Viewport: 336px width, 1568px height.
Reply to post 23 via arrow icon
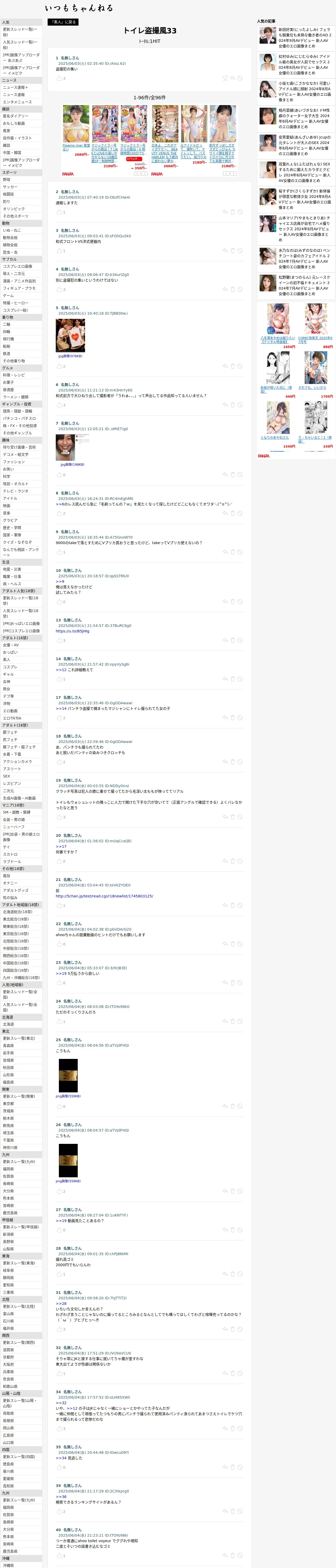pos(225,982)
